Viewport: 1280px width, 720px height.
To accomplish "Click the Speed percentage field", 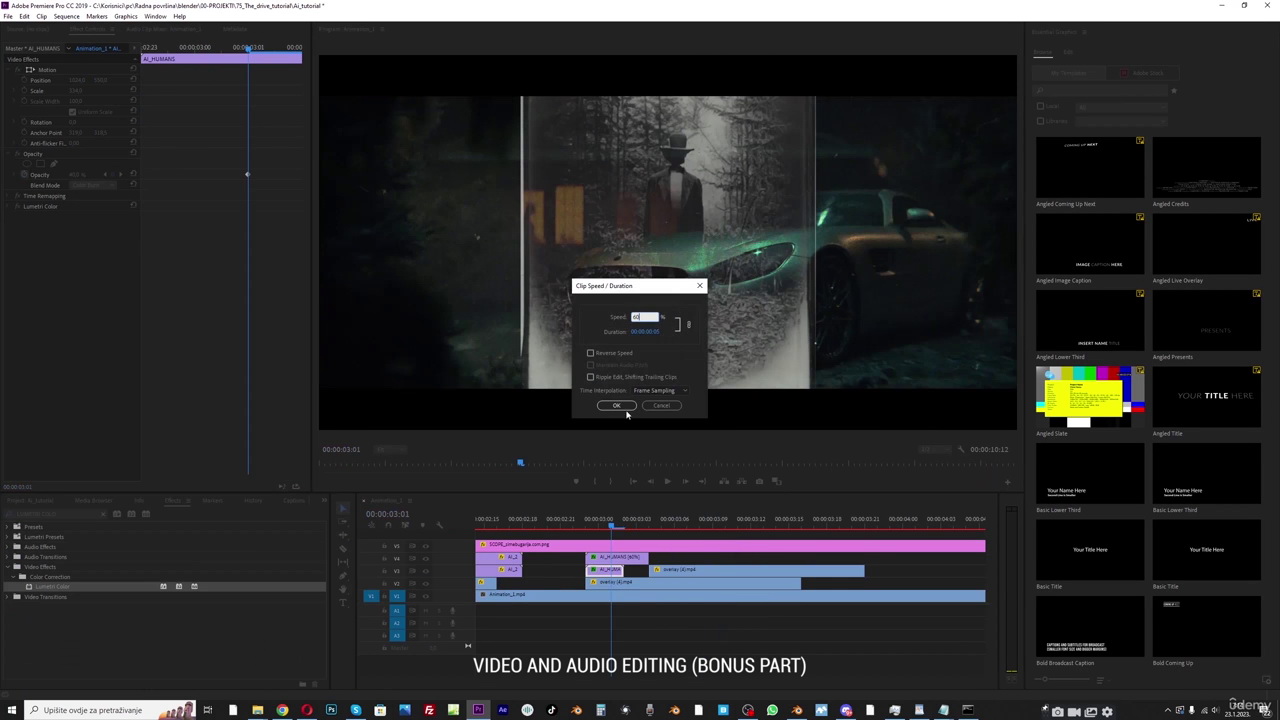I will coord(645,317).
